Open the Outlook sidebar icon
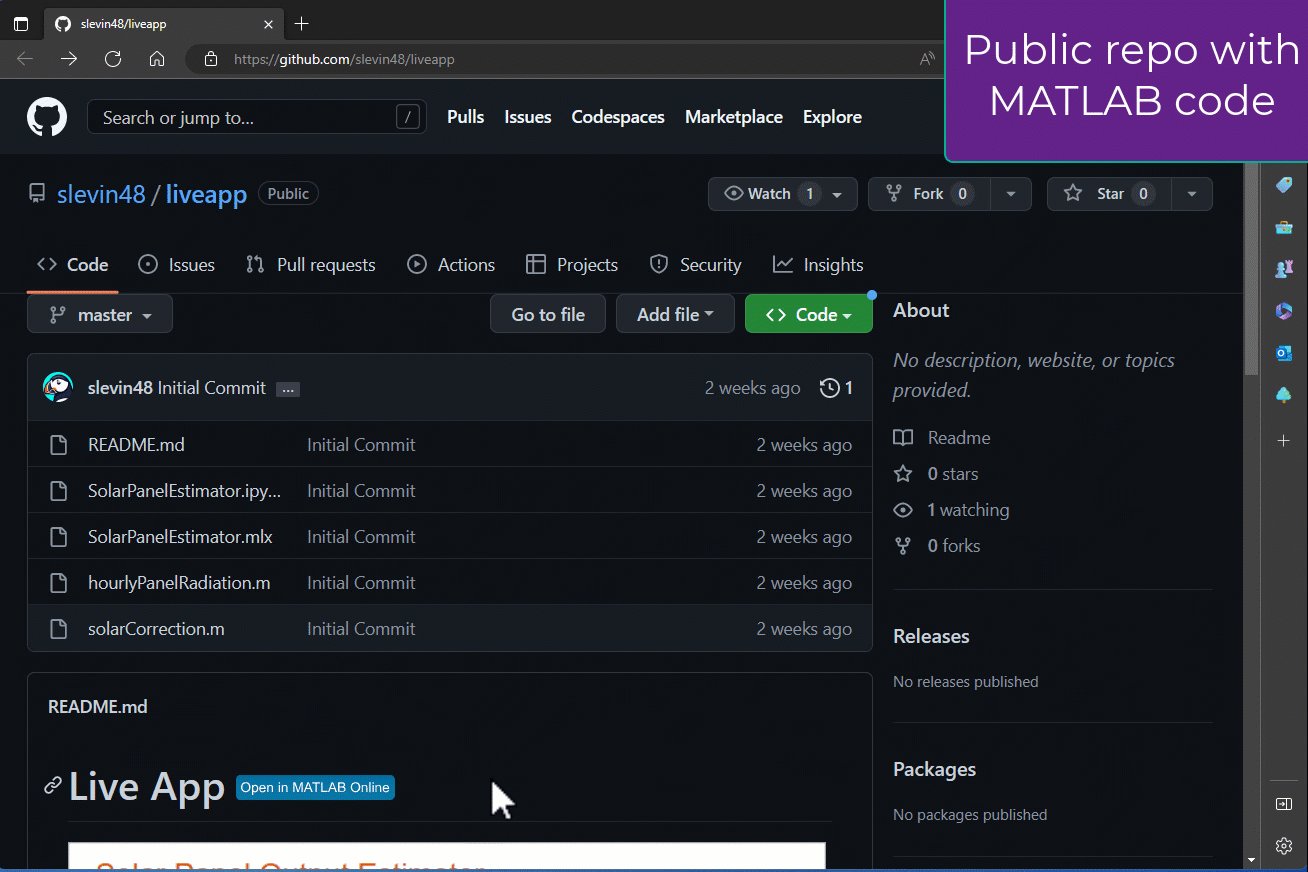This screenshot has height=872, width=1308. point(1284,353)
